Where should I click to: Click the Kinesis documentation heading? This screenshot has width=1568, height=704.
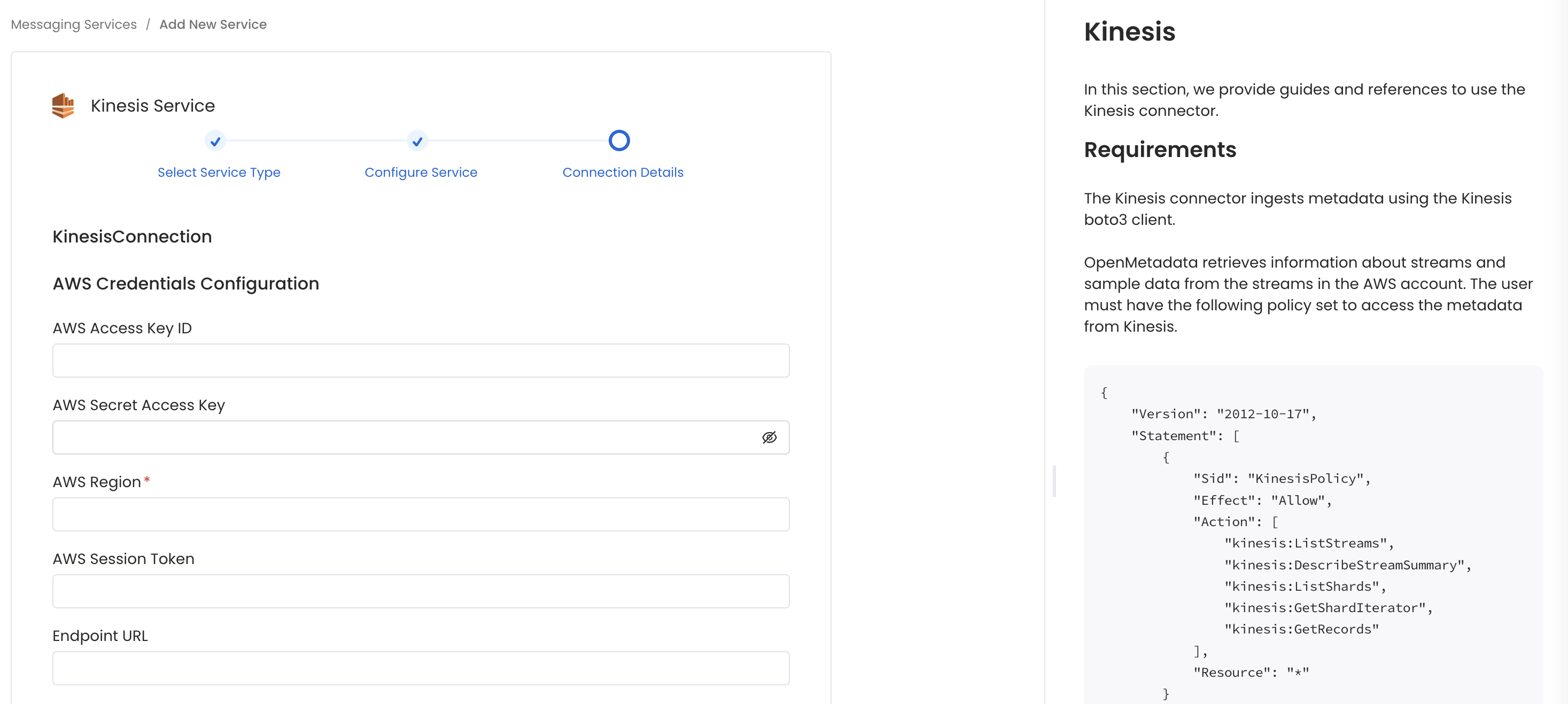pos(1129,31)
